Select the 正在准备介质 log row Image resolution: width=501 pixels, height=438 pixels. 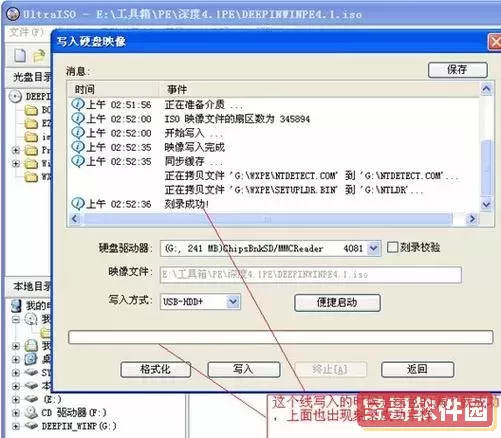pyautogui.click(x=274, y=105)
